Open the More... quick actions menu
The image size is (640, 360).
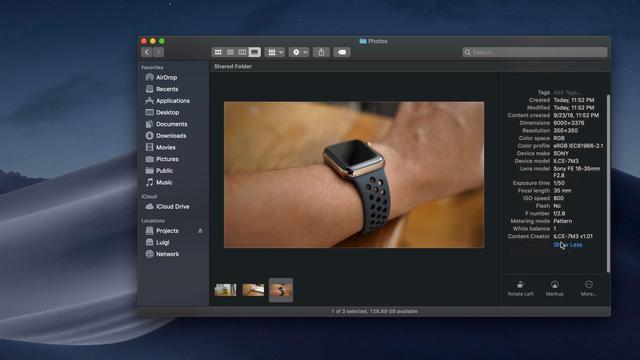(x=589, y=288)
